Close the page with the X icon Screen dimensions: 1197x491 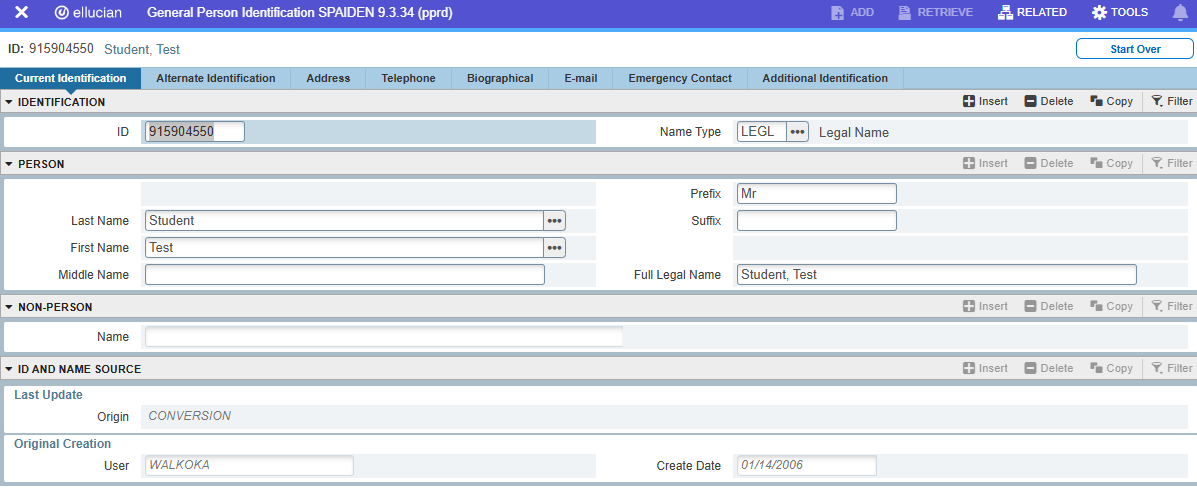coord(21,13)
